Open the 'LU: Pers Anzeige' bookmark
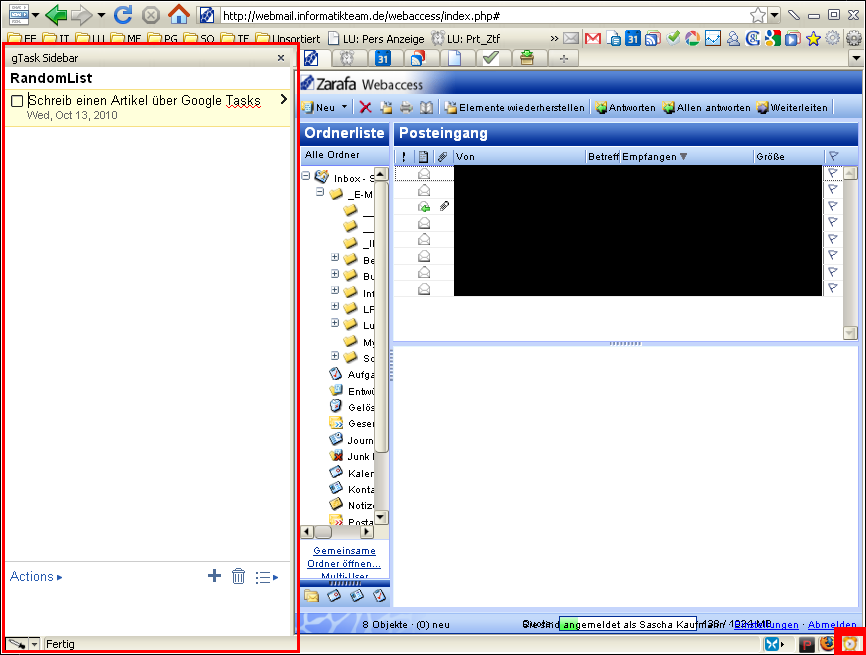866x655 pixels. [376, 39]
